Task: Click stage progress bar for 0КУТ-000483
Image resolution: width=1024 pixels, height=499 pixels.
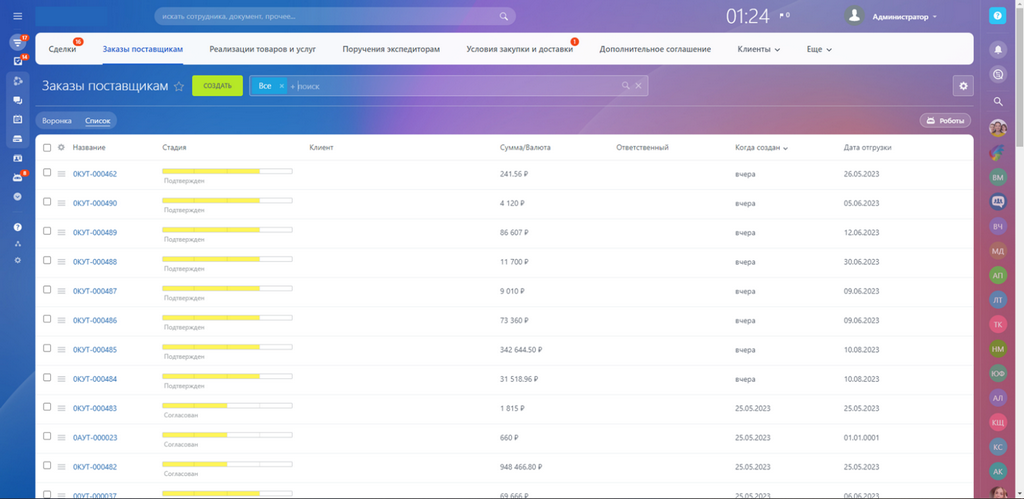Action: coord(227,405)
